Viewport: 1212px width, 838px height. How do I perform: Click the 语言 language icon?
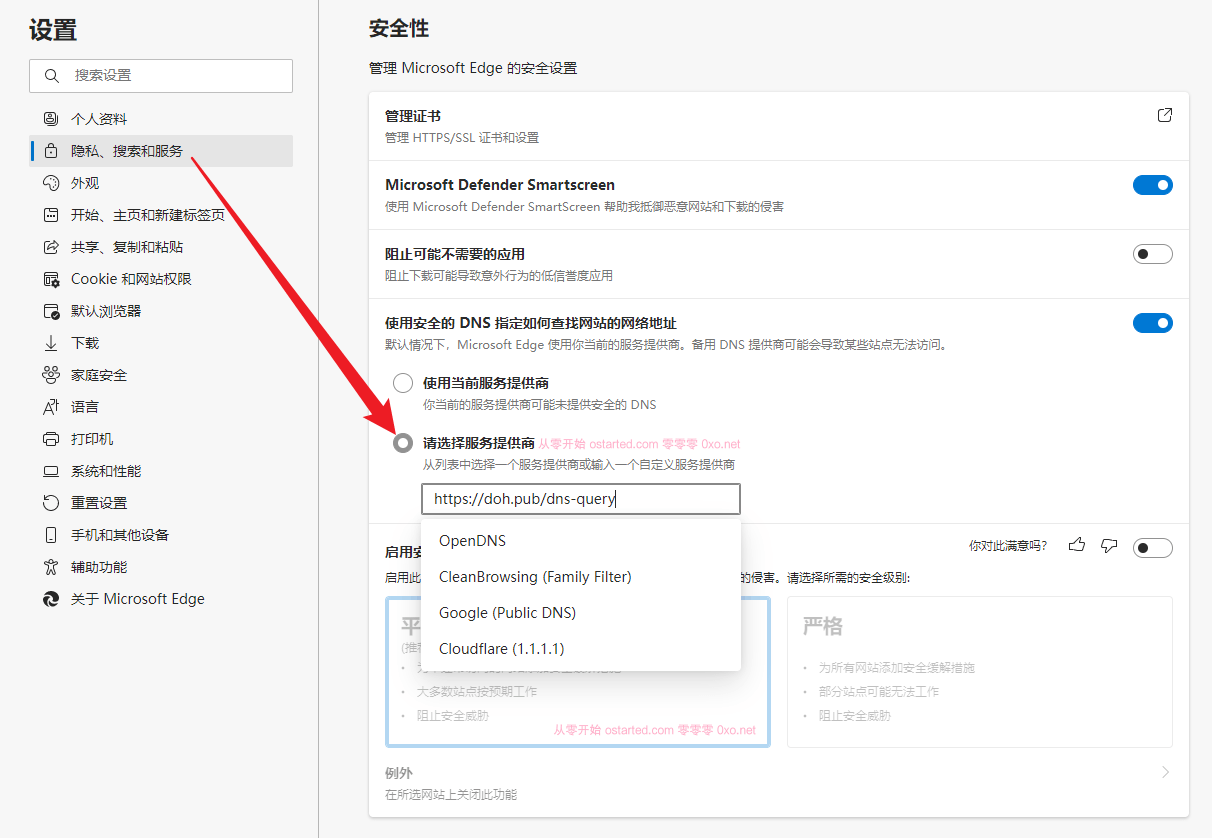[51, 407]
